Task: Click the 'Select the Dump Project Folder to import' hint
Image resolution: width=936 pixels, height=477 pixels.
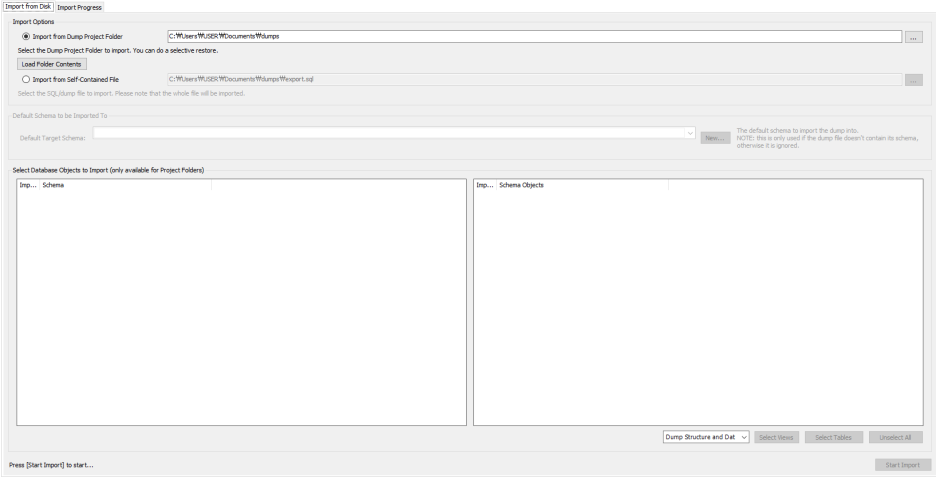Action: point(118,51)
